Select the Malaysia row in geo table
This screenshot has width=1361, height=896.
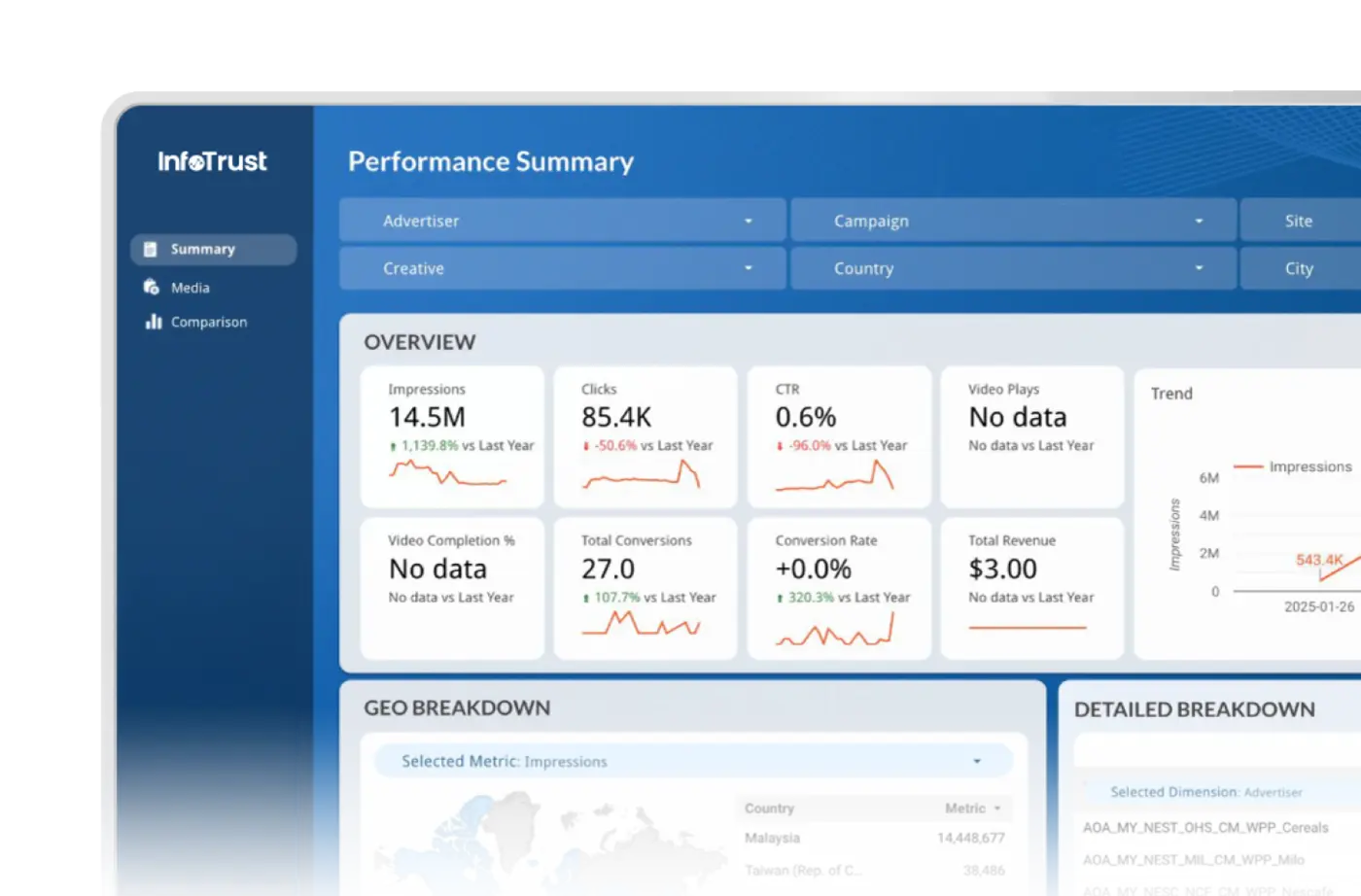(x=875, y=838)
